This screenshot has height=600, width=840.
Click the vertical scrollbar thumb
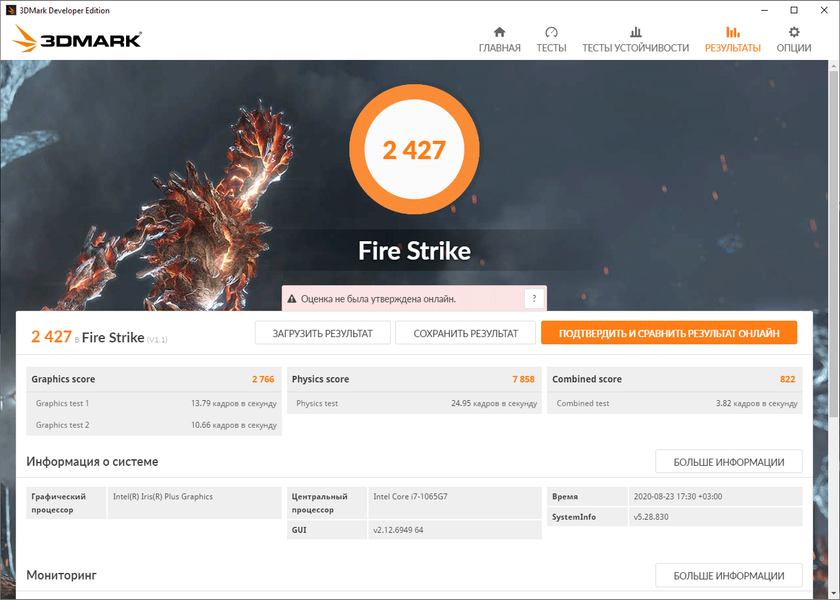pyautogui.click(x=834, y=244)
